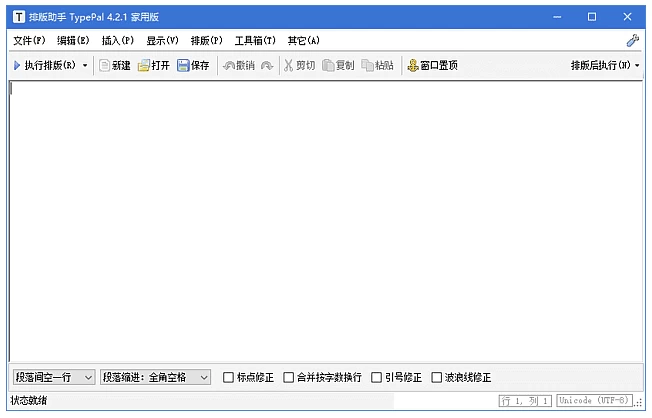Toggle the 合并按字数换行 checkbox
The width and height of the screenshot is (652, 418).
coord(289,378)
